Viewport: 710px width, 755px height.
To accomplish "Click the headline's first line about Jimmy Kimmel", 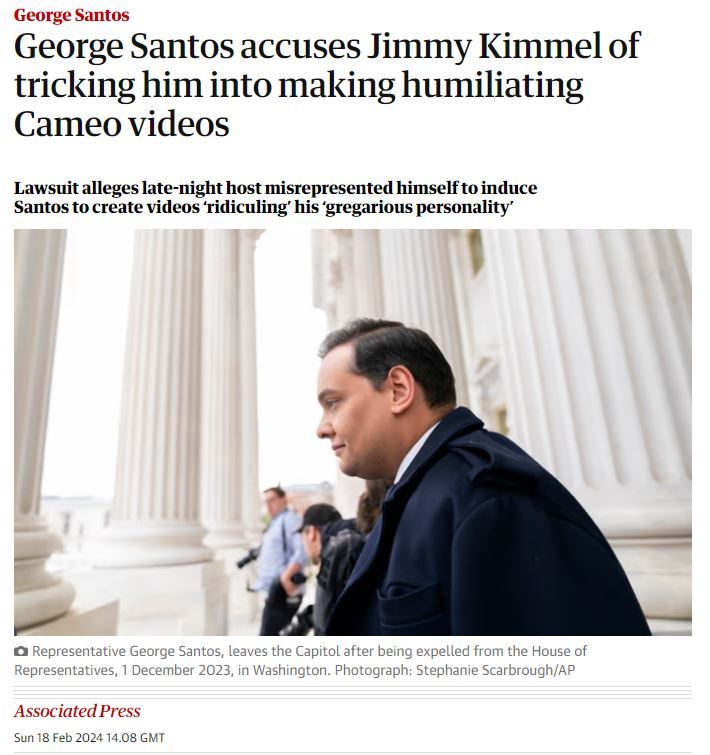I will [327, 47].
